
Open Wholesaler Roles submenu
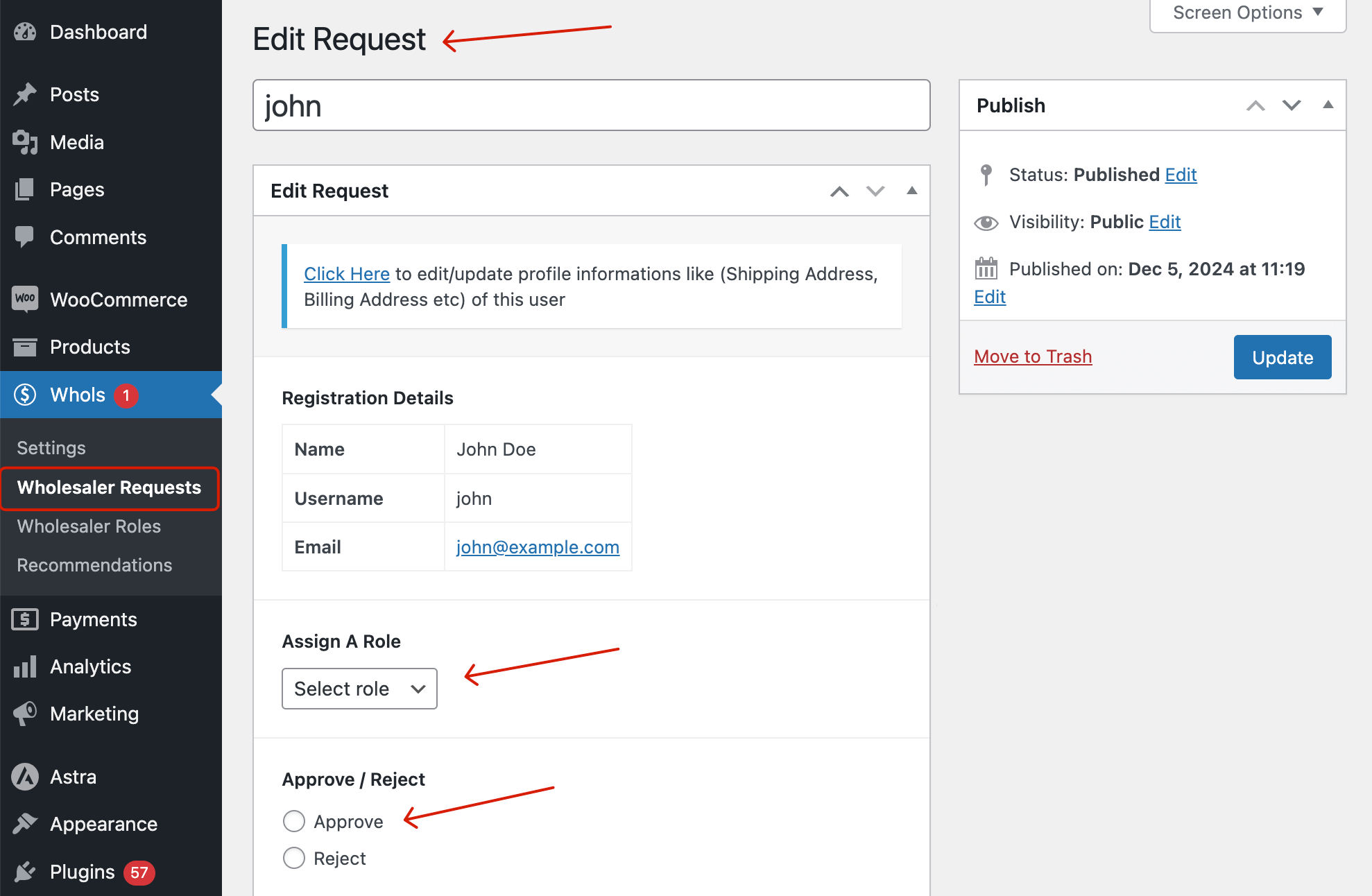pyautogui.click(x=89, y=526)
